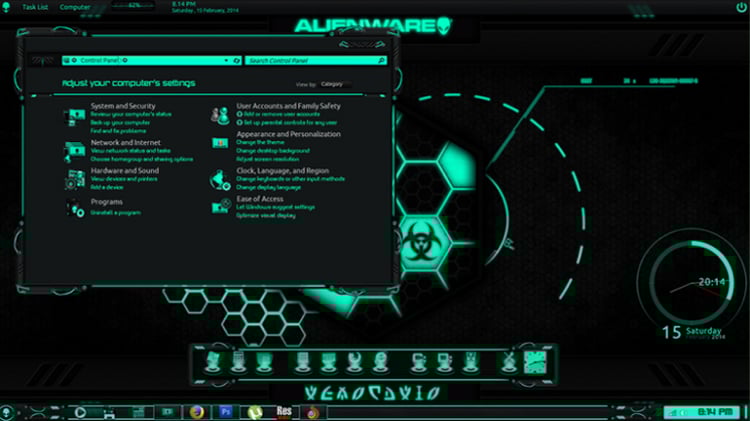Open the Computer menu in top bar
This screenshot has height=421, width=750.
(x=75, y=7)
